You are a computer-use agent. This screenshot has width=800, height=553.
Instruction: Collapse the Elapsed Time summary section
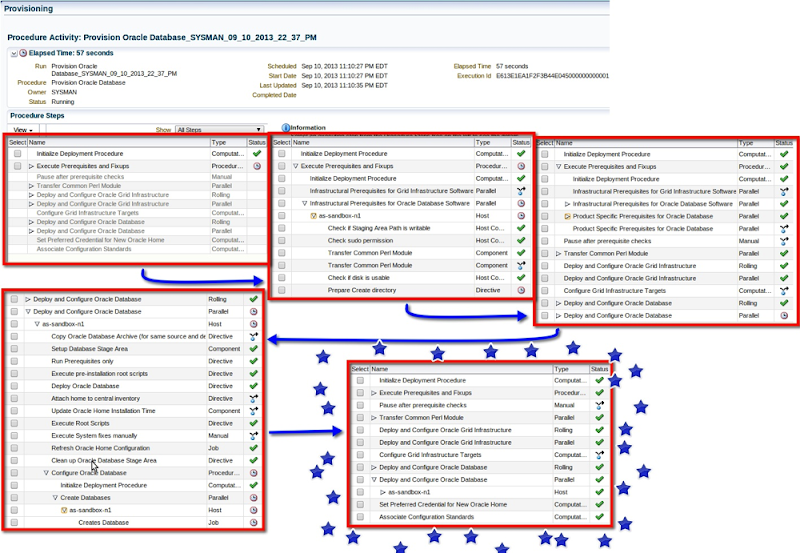pos(14,53)
